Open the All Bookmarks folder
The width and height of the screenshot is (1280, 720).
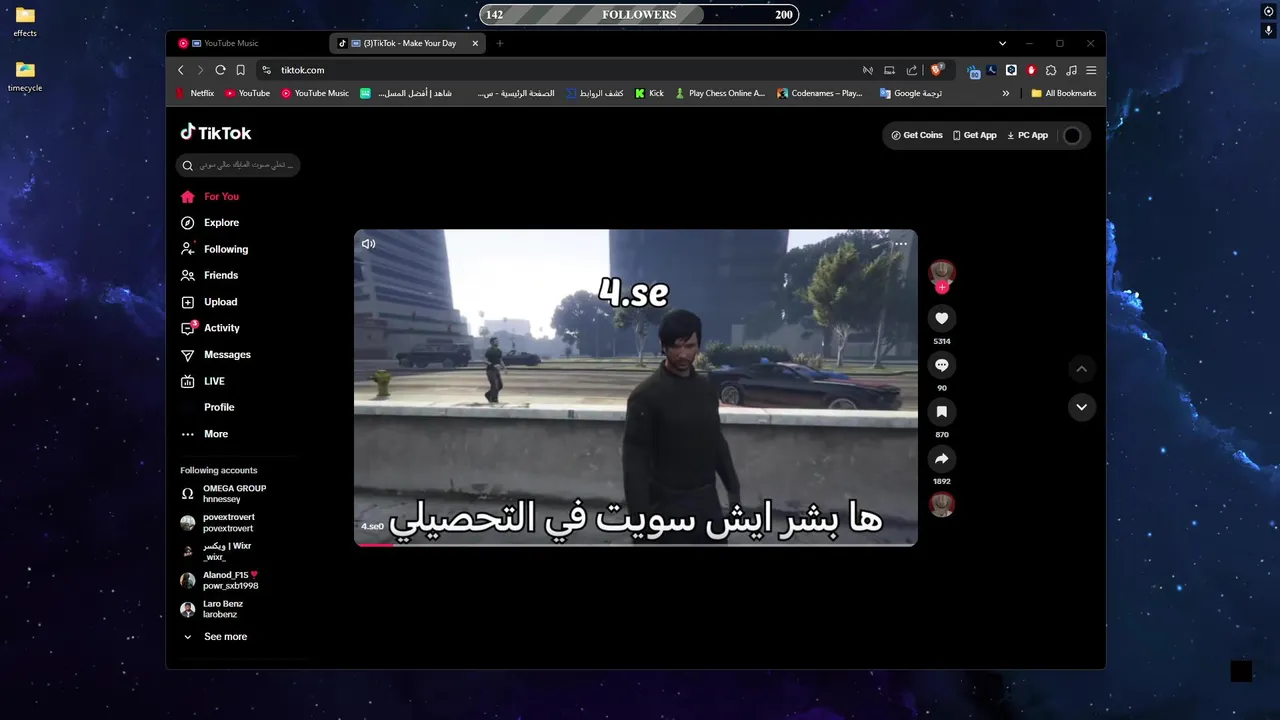click(1064, 93)
